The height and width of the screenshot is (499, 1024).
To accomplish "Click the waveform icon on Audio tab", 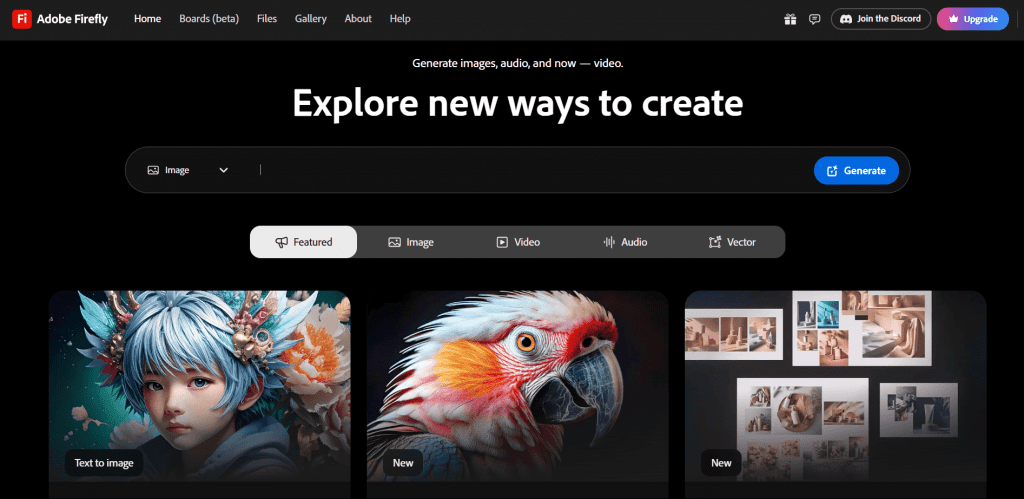I will (x=609, y=242).
